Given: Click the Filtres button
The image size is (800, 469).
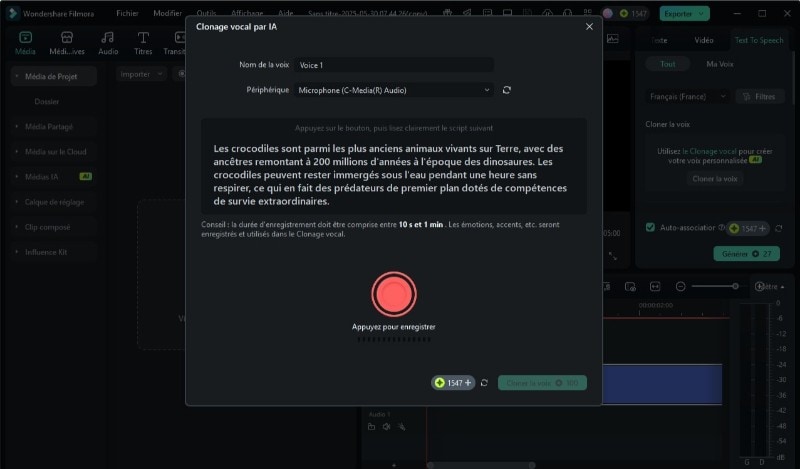Looking at the screenshot, I should pos(760,96).
